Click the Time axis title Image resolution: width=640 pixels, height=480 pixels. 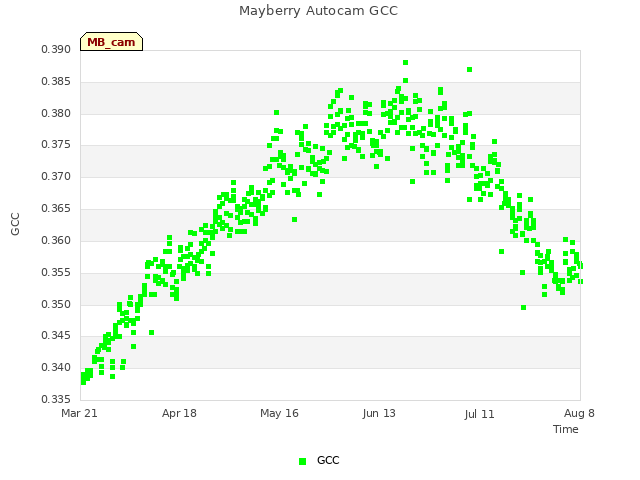point(566,429)
